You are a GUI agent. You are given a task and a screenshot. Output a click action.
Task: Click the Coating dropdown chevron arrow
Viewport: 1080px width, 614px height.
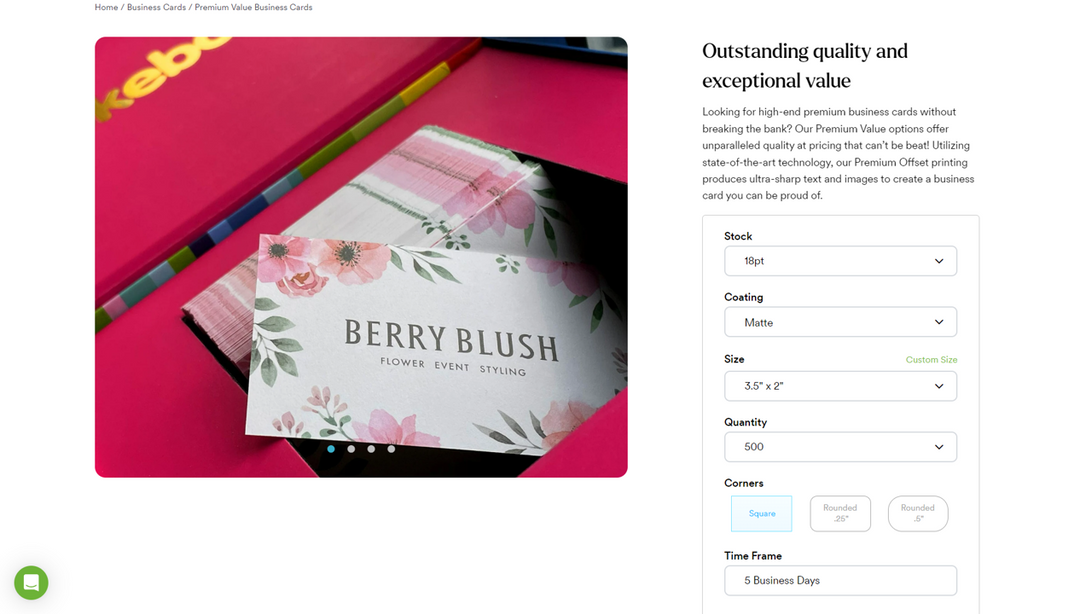click(939, 323)
